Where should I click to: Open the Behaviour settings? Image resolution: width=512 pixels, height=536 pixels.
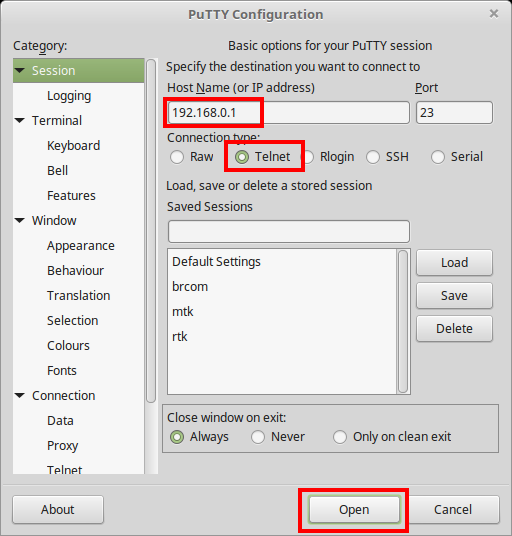click(x=75, y=271)
